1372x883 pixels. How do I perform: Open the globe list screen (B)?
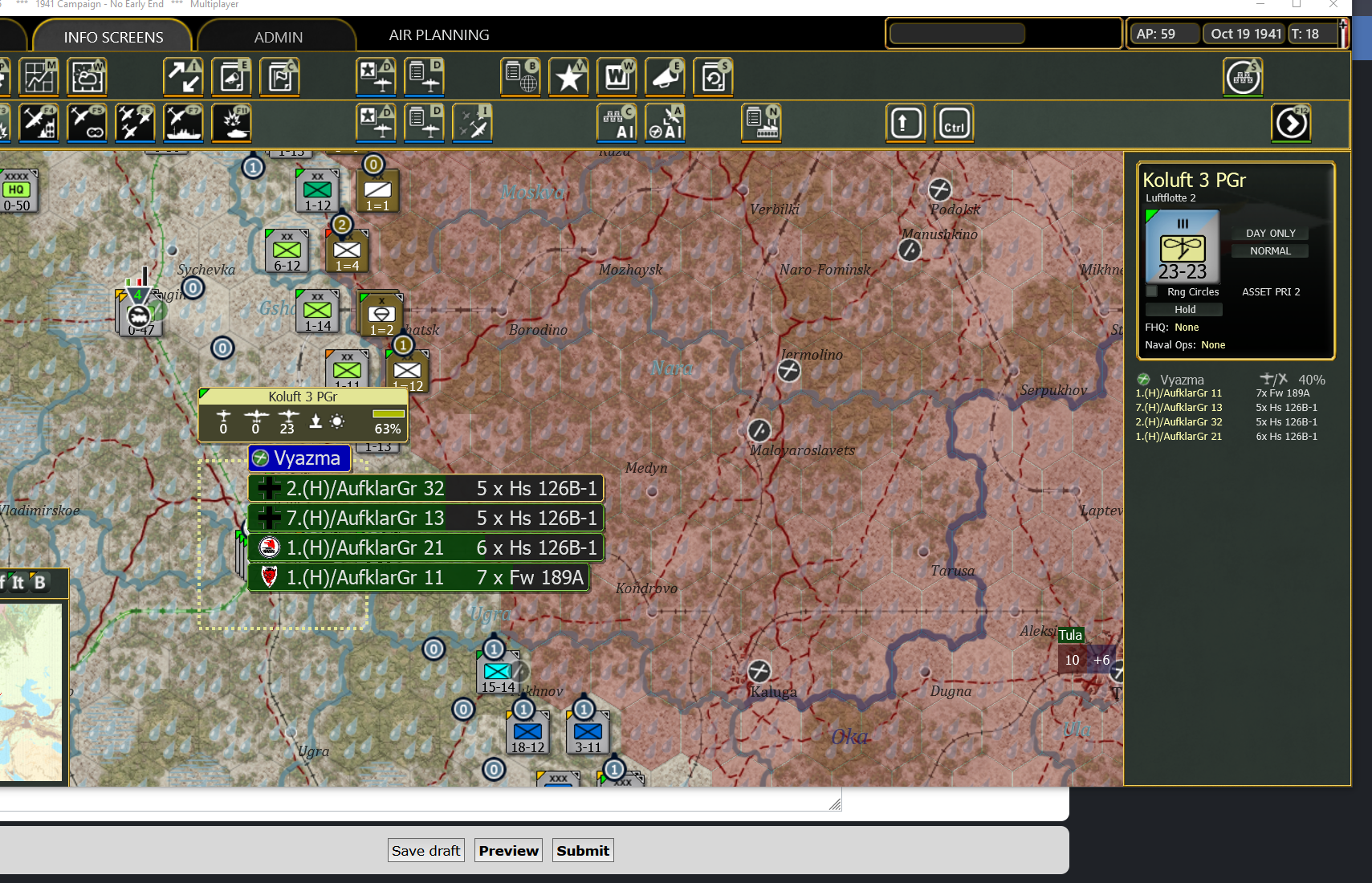pyautogui.click(x=520, y=77)
